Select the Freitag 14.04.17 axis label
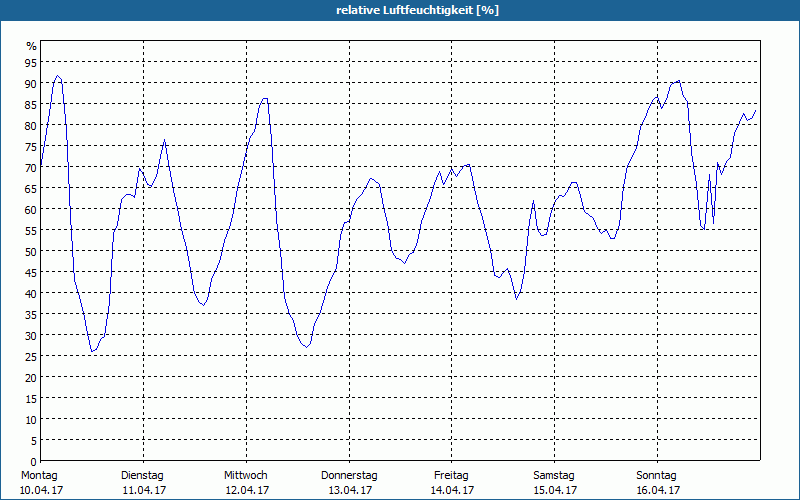This screenshot has height=500, width=800. (x=452, y=483)
